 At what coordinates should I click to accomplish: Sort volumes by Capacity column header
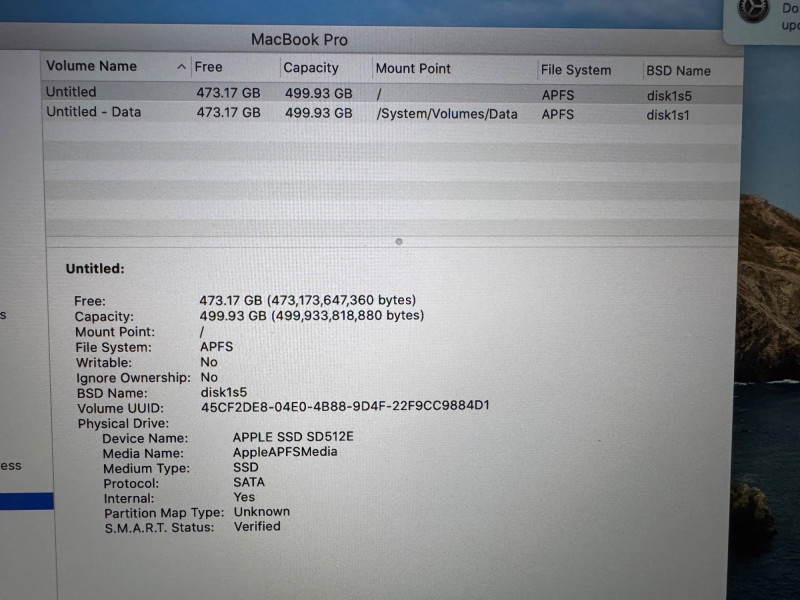point(311,68)
